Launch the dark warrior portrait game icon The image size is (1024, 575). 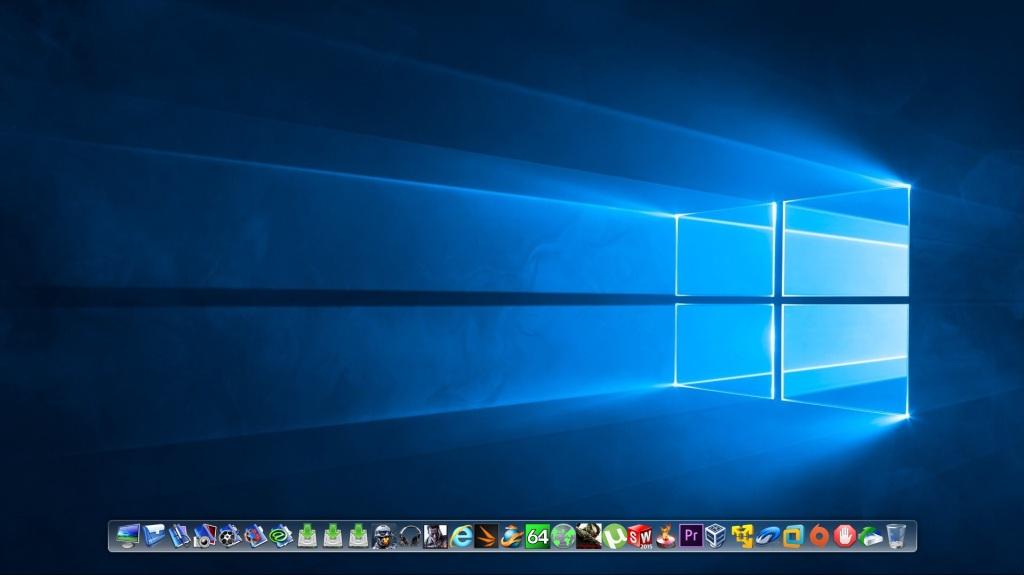pyautogui.click(x=588, y=536)
